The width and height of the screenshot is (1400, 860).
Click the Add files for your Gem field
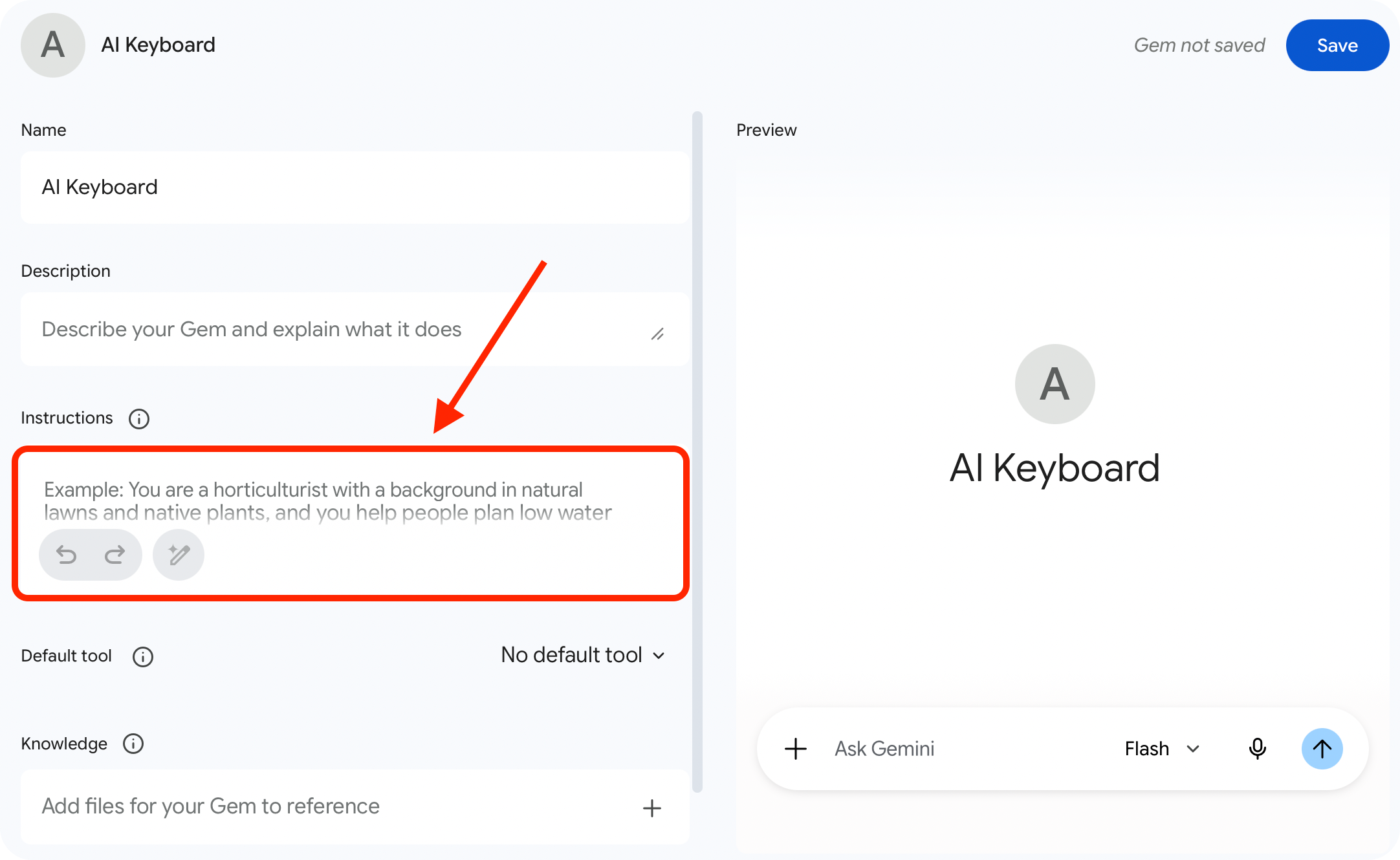click(x=355, y=807)
